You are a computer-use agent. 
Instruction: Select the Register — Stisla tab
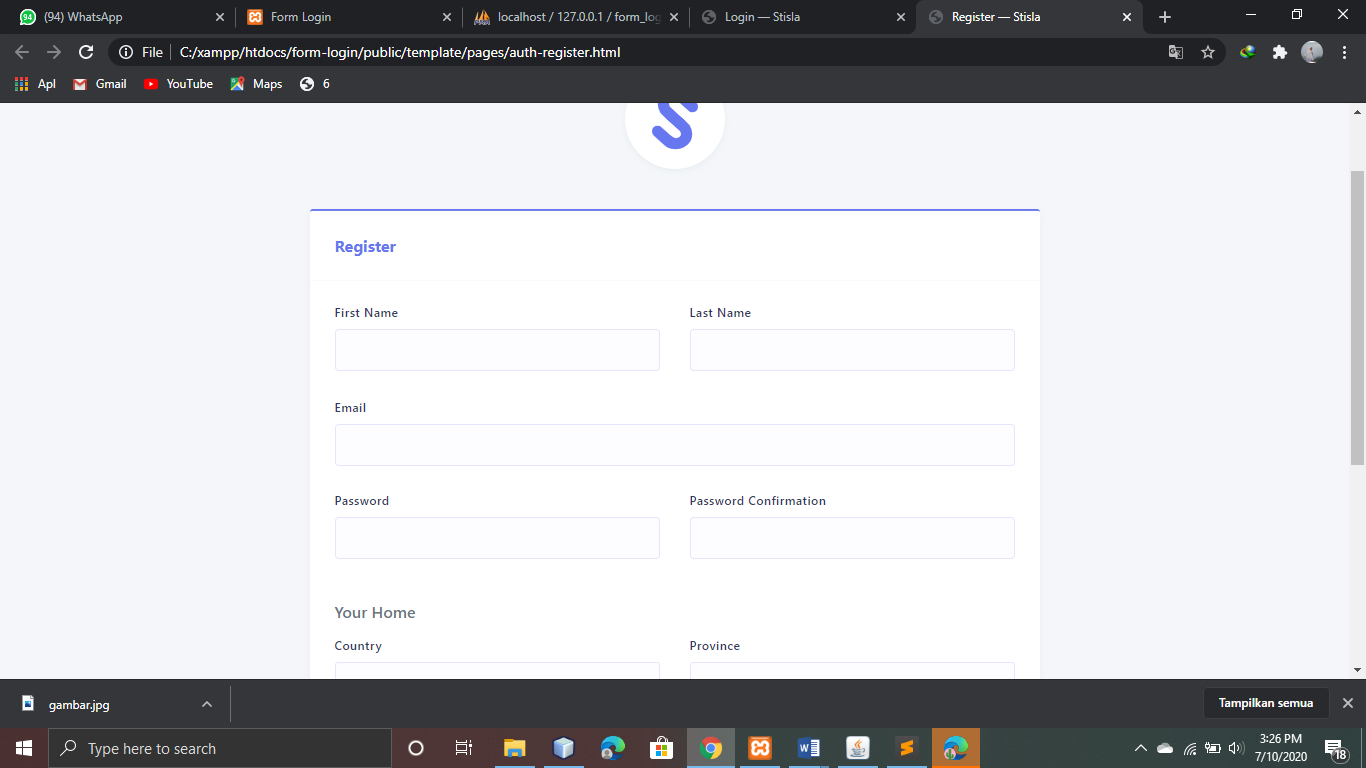[x=1030, y=17]
